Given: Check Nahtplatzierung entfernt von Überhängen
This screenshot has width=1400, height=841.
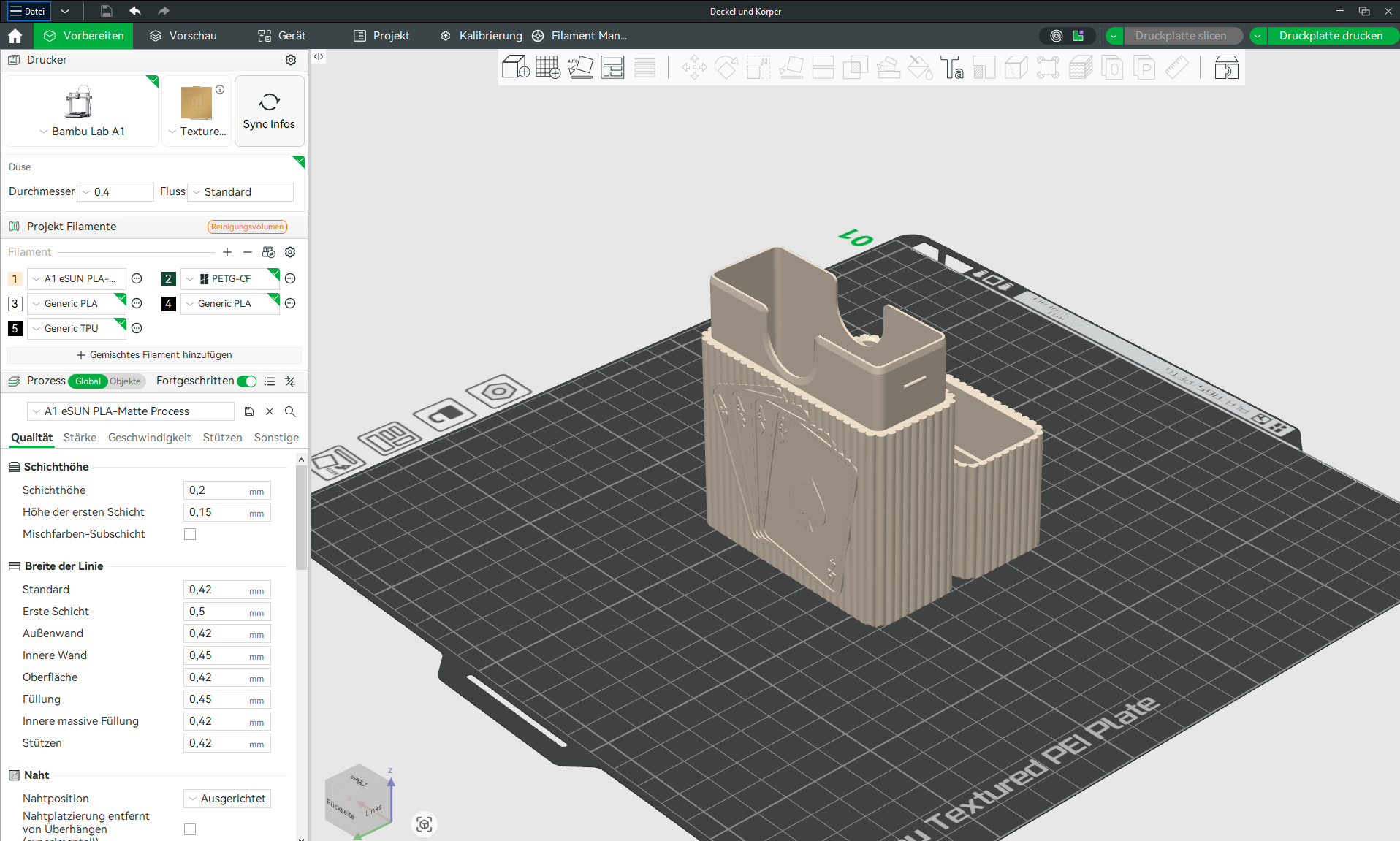Looking at the screenshot, I should [x=190, y=829].
